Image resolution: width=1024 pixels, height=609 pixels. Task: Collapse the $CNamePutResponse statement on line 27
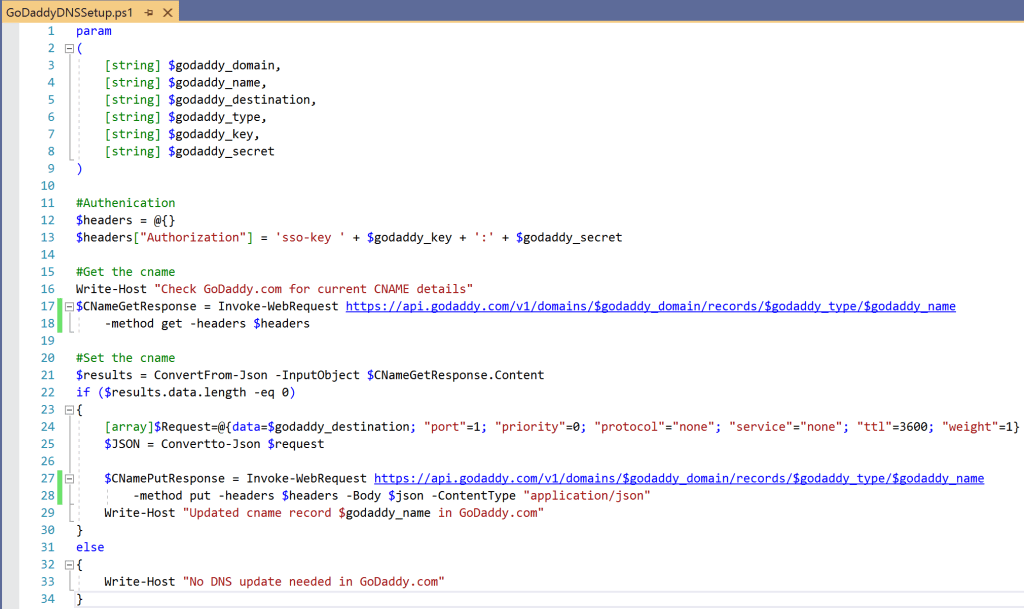tap(67, 478)
